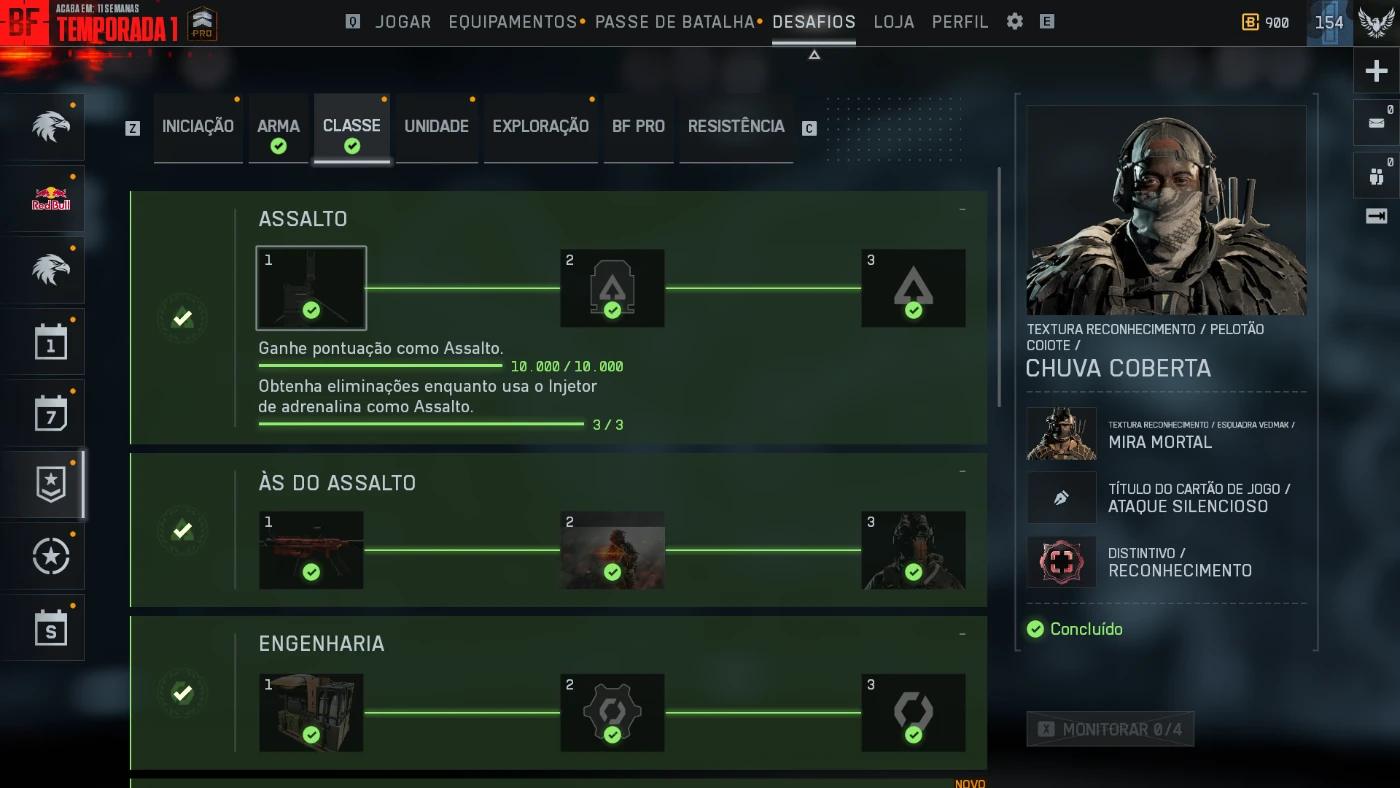Select Às do Assalto stage 2 thumbnail
Image resolution: width=1400 pixels, height=788 pixels.
coord(612,550)
